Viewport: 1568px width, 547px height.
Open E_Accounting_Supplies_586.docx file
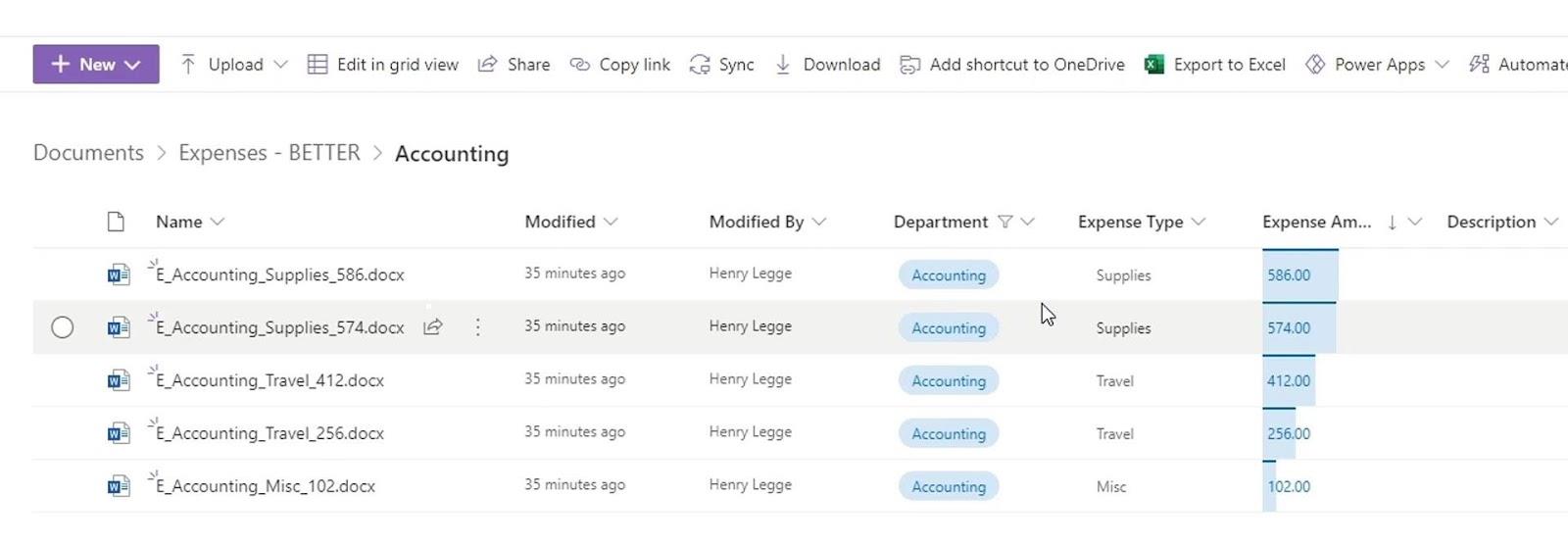[x=280, y=275]
